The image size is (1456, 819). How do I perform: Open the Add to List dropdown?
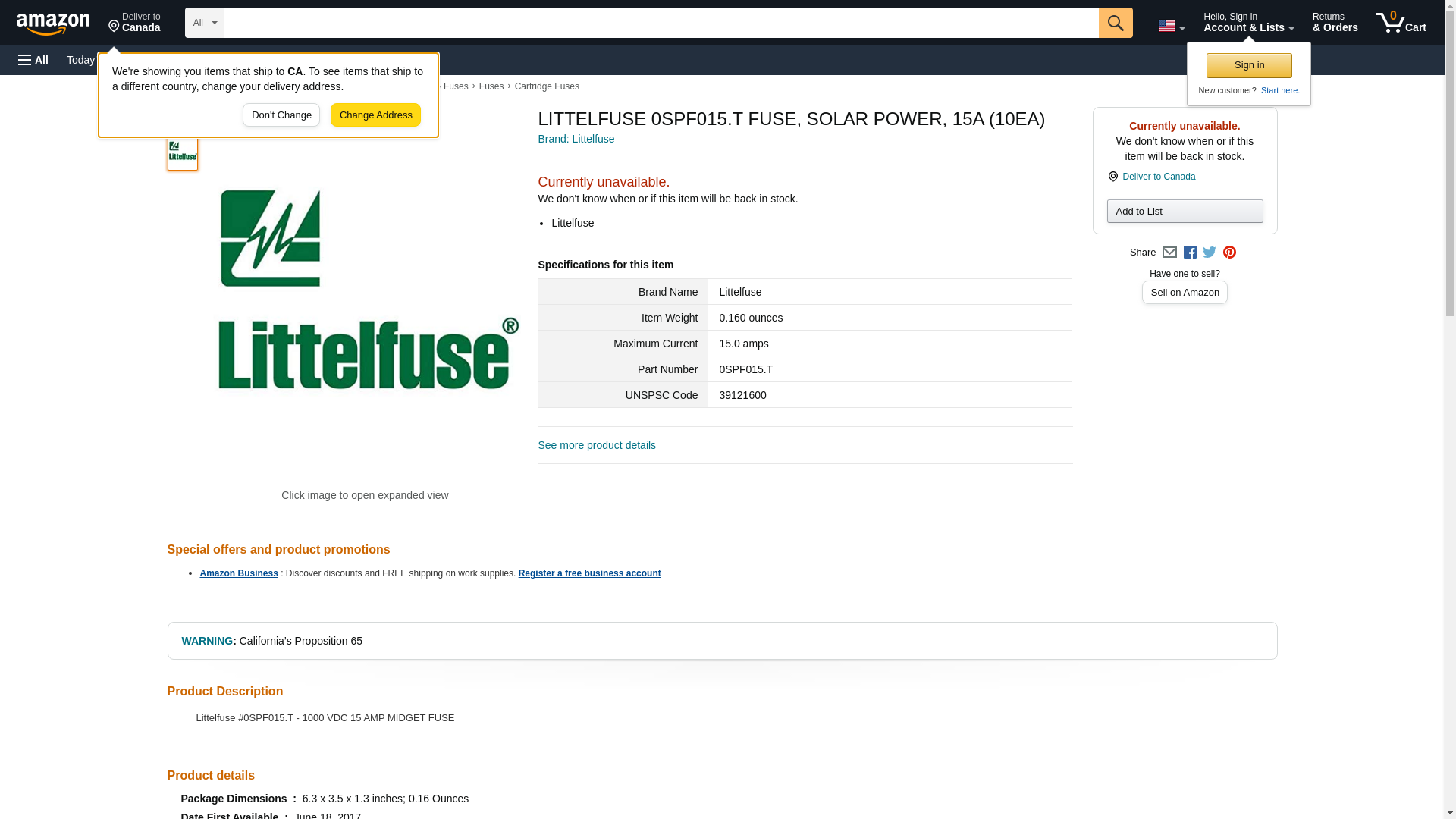[1184, 212]
